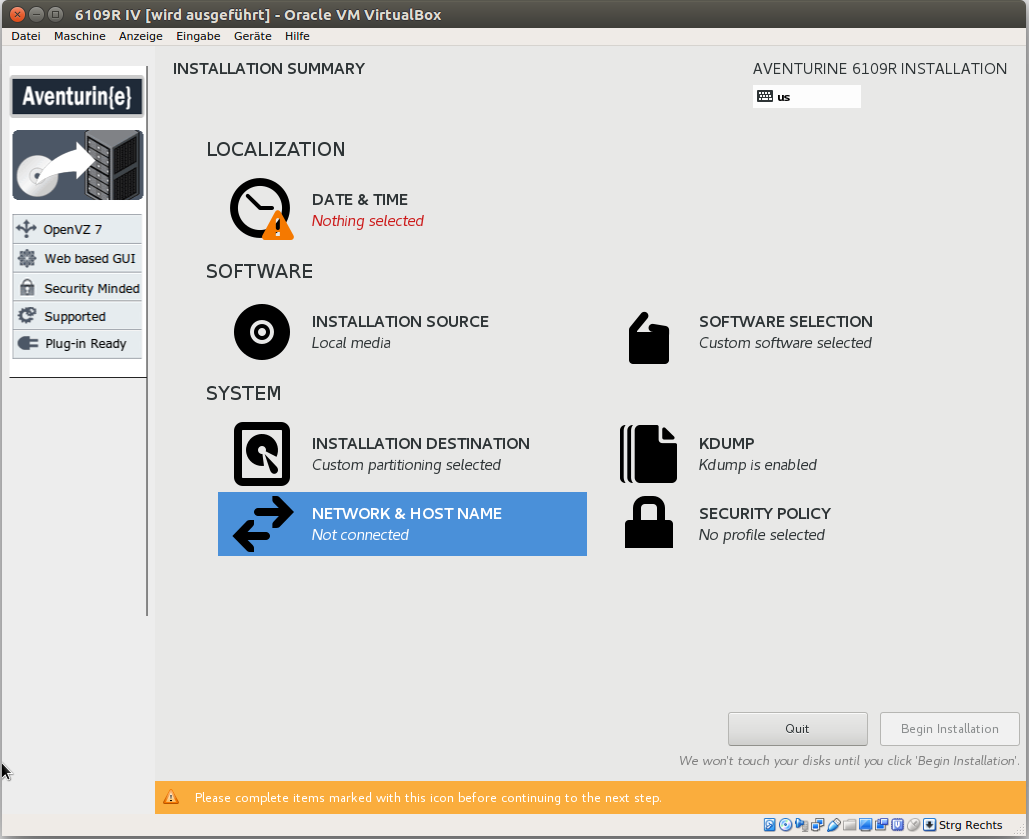Open SOFTWARE SELECTION label
Image resolution: width=1029 pixels, height=839 pixels.
tap(786, 322)
